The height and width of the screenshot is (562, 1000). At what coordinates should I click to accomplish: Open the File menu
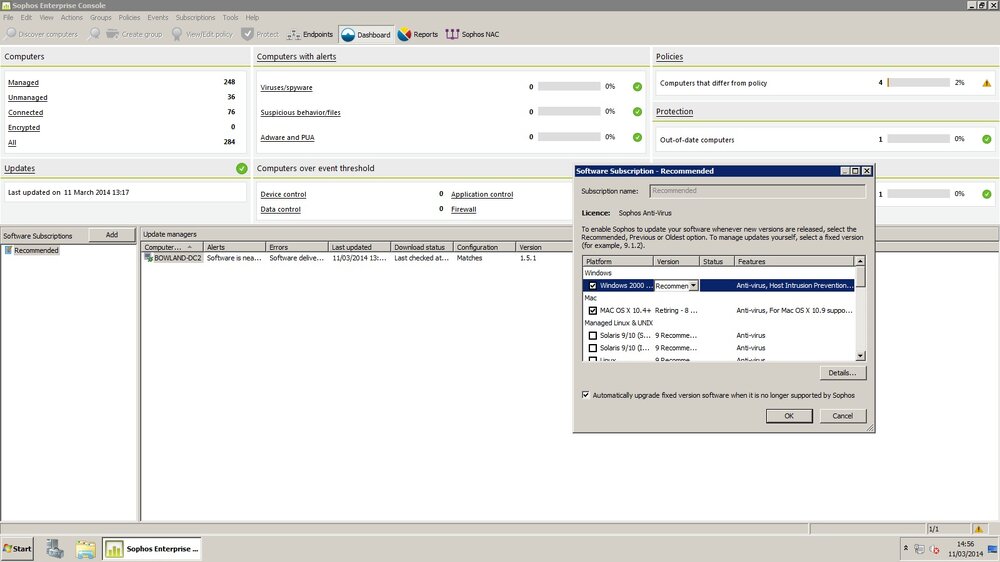point(8,17)
